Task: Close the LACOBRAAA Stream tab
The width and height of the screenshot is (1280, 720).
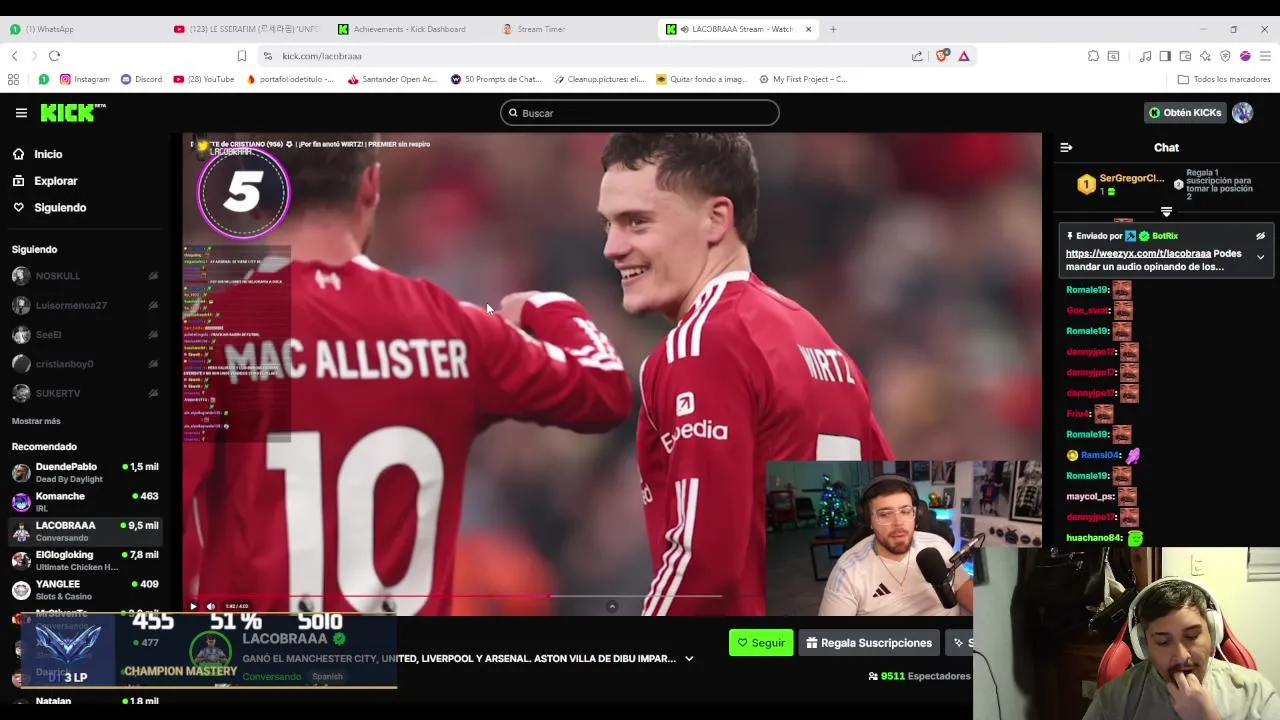Action: pos(808,29)
